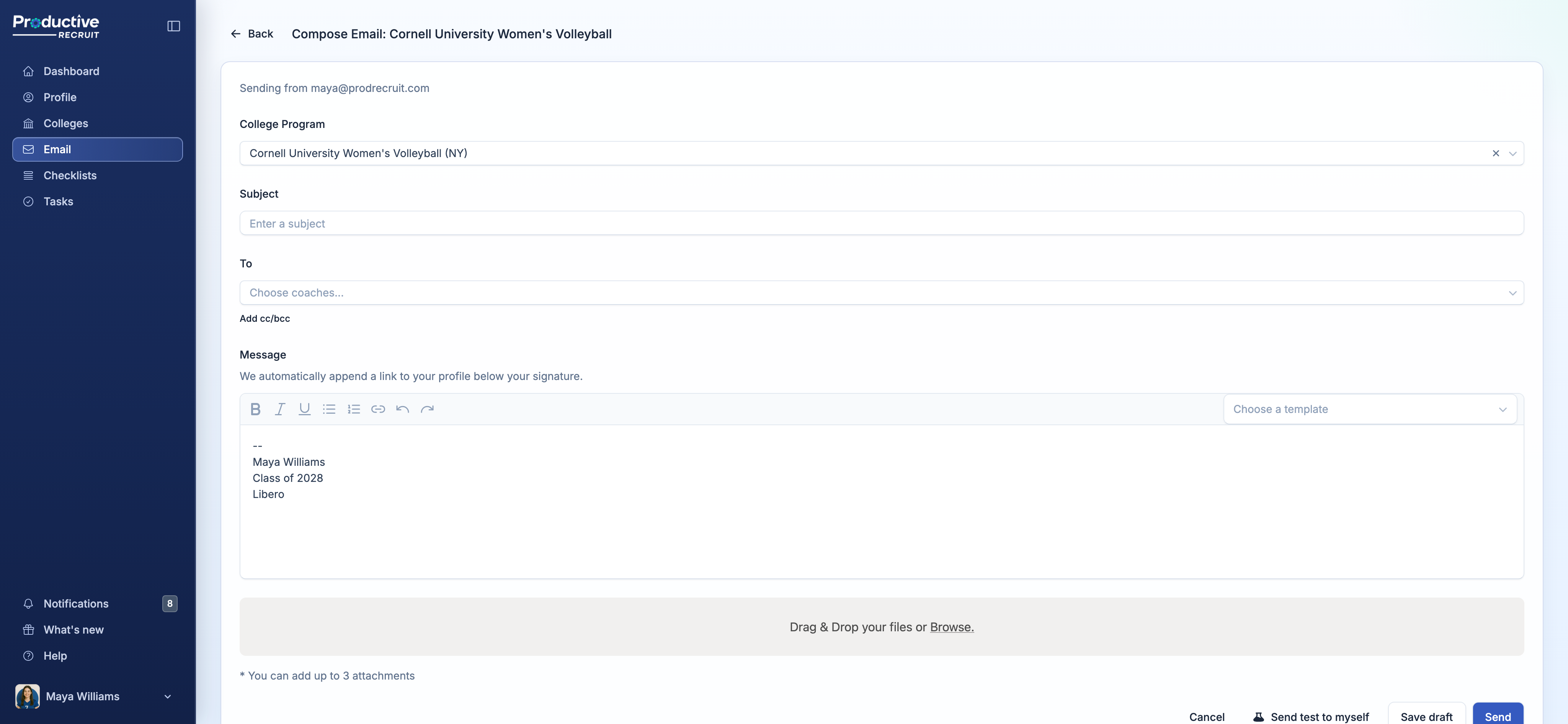Focus the Subject input field
1568x724 pixels.
click(881, 223)
